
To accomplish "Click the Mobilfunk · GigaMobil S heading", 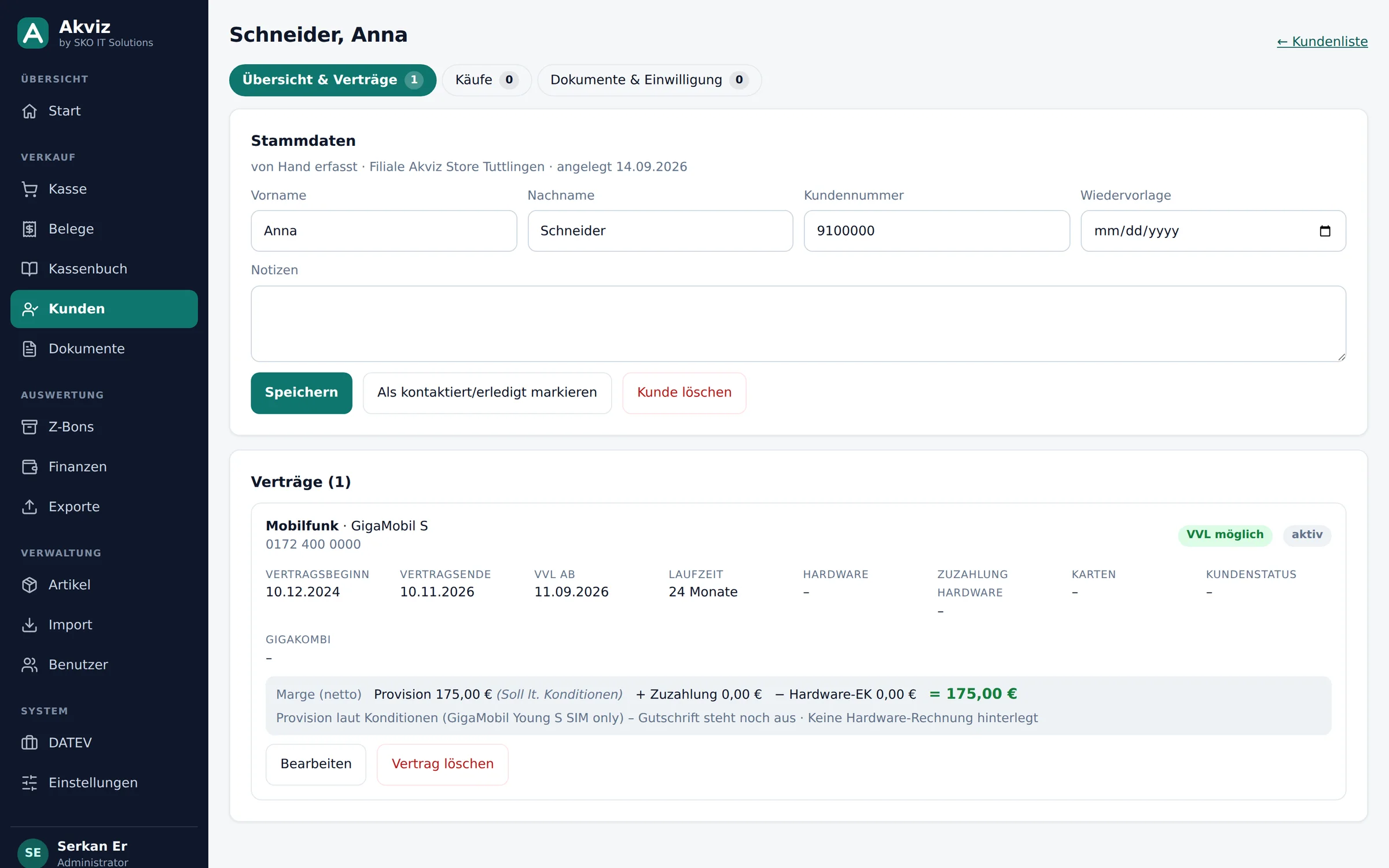I will click(347, 526).
